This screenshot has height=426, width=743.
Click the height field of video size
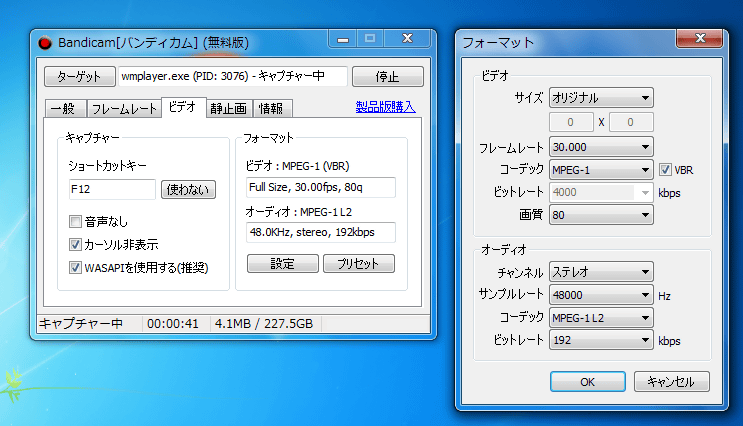tap(631, 122)
